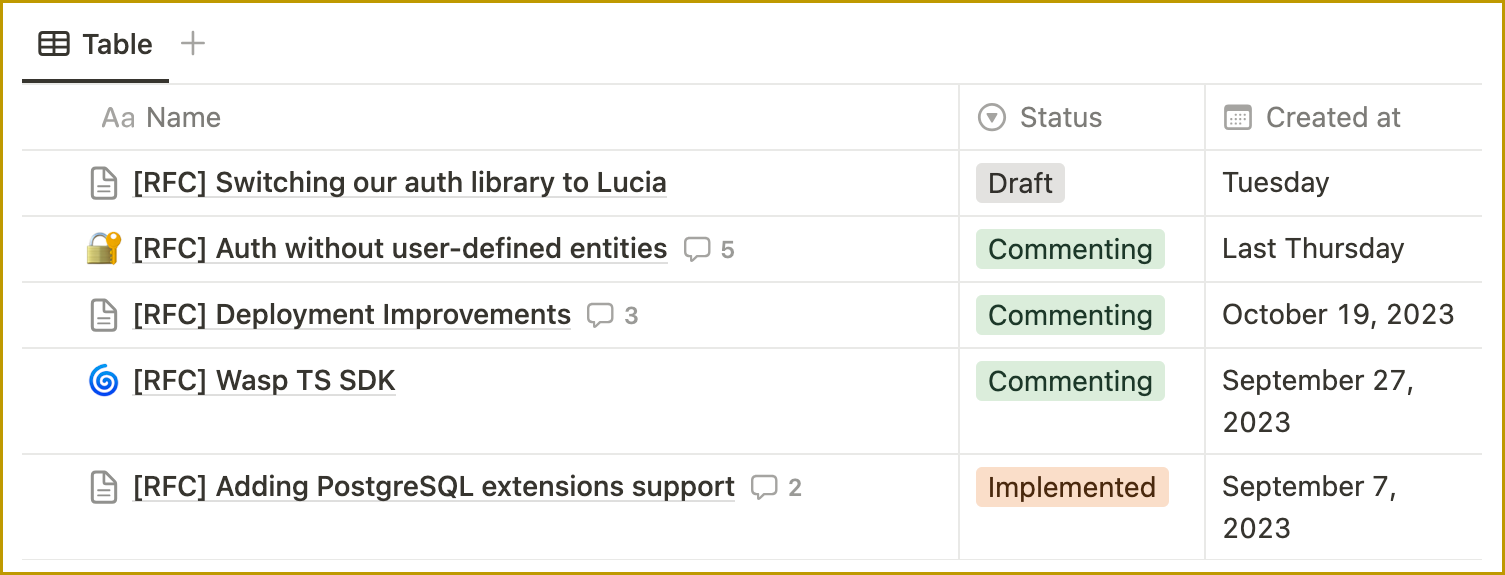This screenshot has height=575, width=1505.
Task: Open comments on PostgreSQL extensions row
Action: pyautogui.click(x=776, y=488)
